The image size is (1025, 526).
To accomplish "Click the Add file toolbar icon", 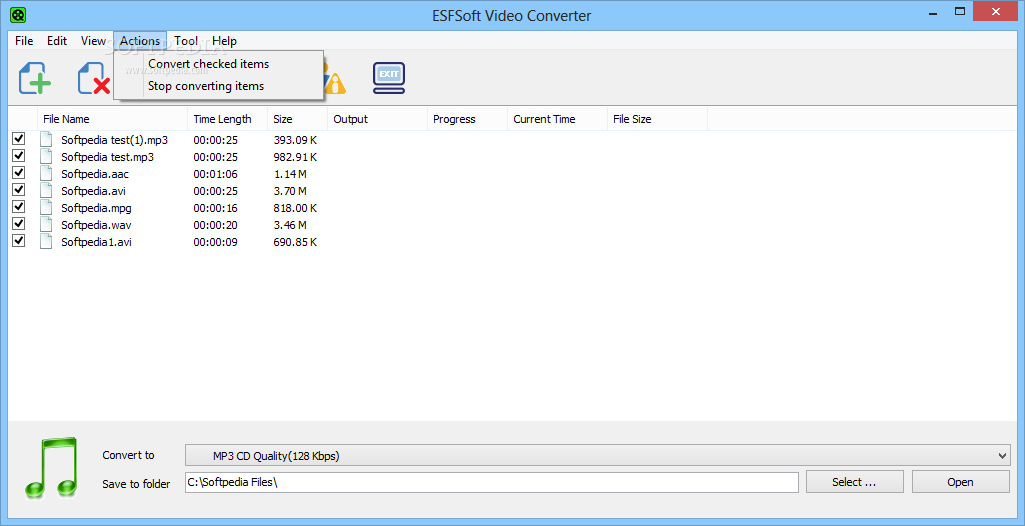I will tap(35, 78).
